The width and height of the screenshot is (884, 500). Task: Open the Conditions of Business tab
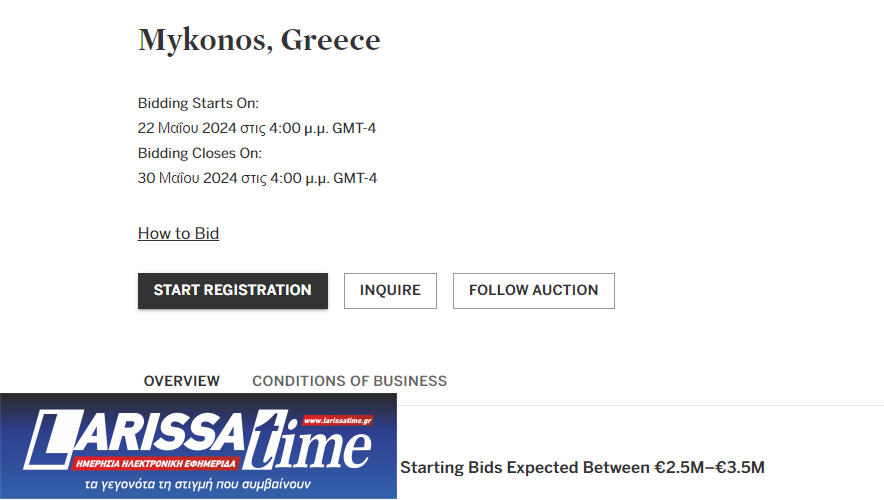349,381
